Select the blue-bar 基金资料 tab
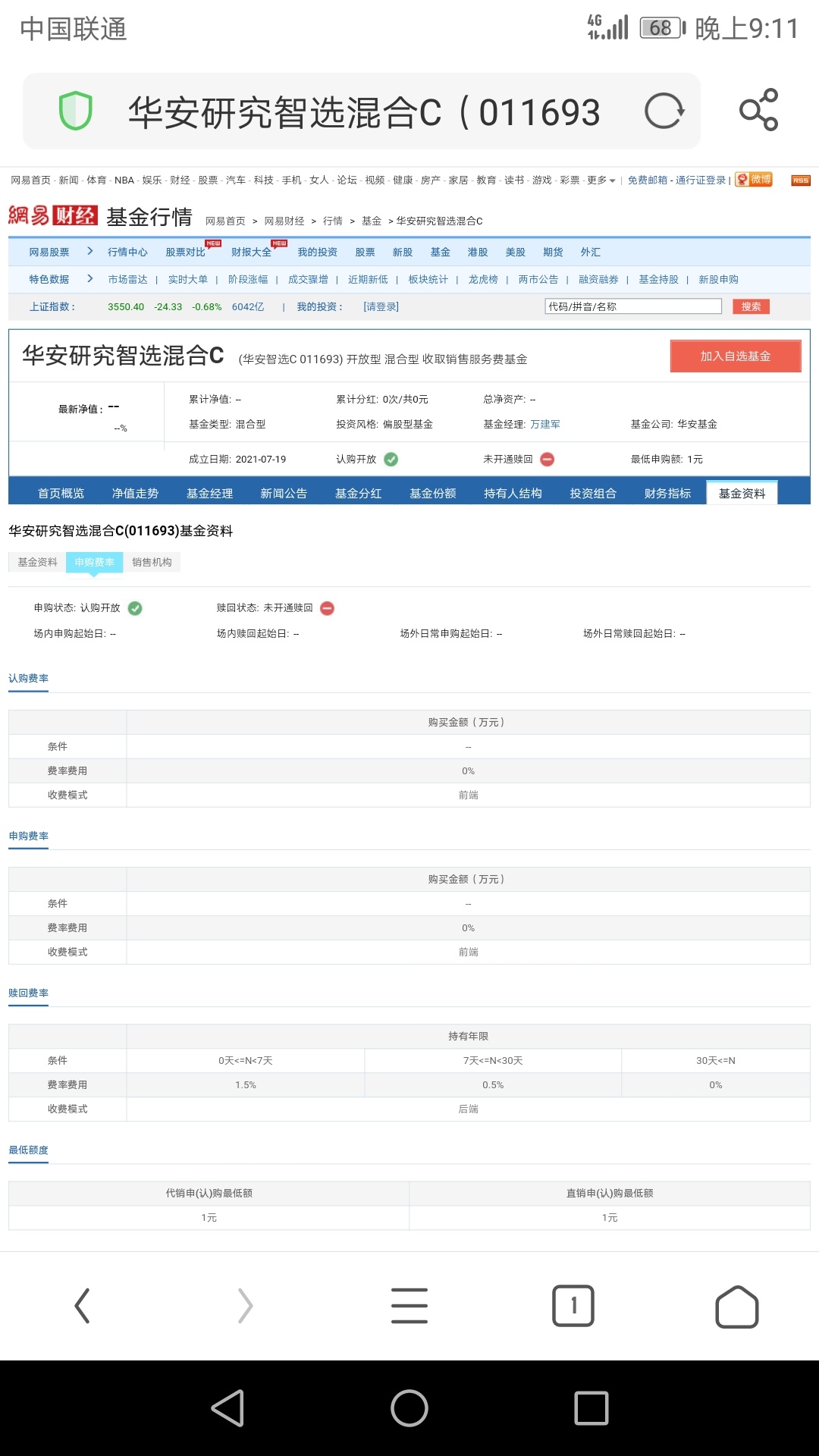819x1456 pixels. pos(742,493)
